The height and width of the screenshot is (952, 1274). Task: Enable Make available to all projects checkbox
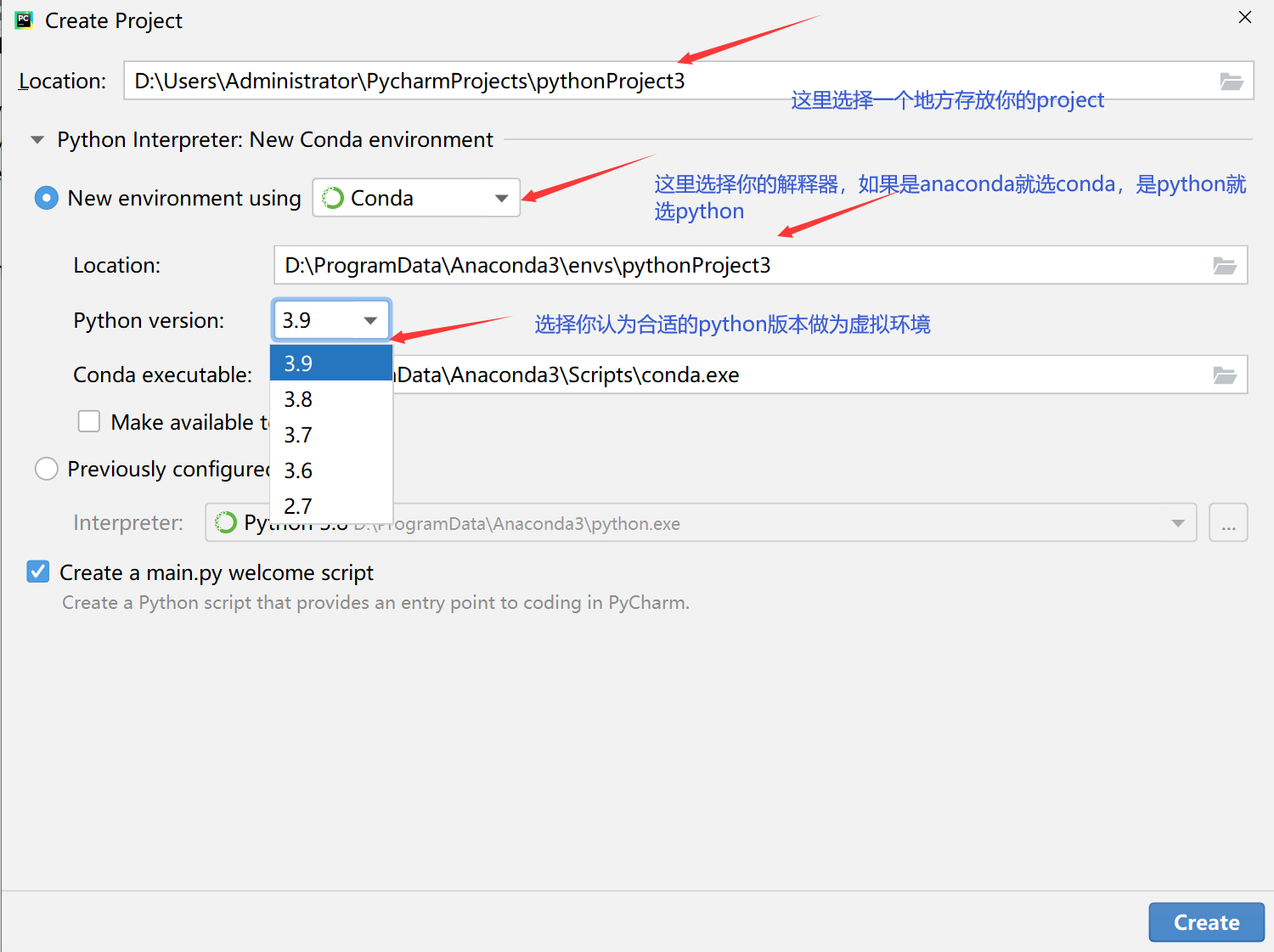coord(89,422)
